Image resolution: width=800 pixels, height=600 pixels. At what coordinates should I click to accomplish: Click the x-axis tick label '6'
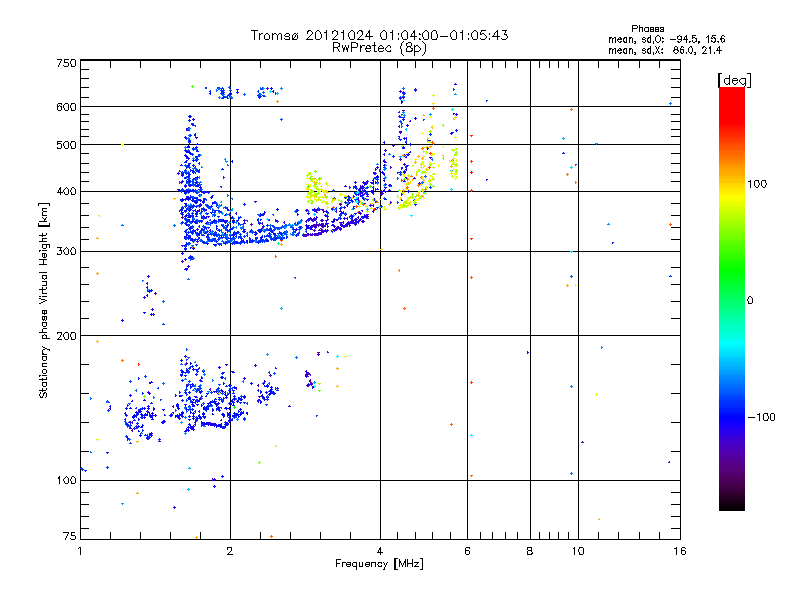[467, 551]
